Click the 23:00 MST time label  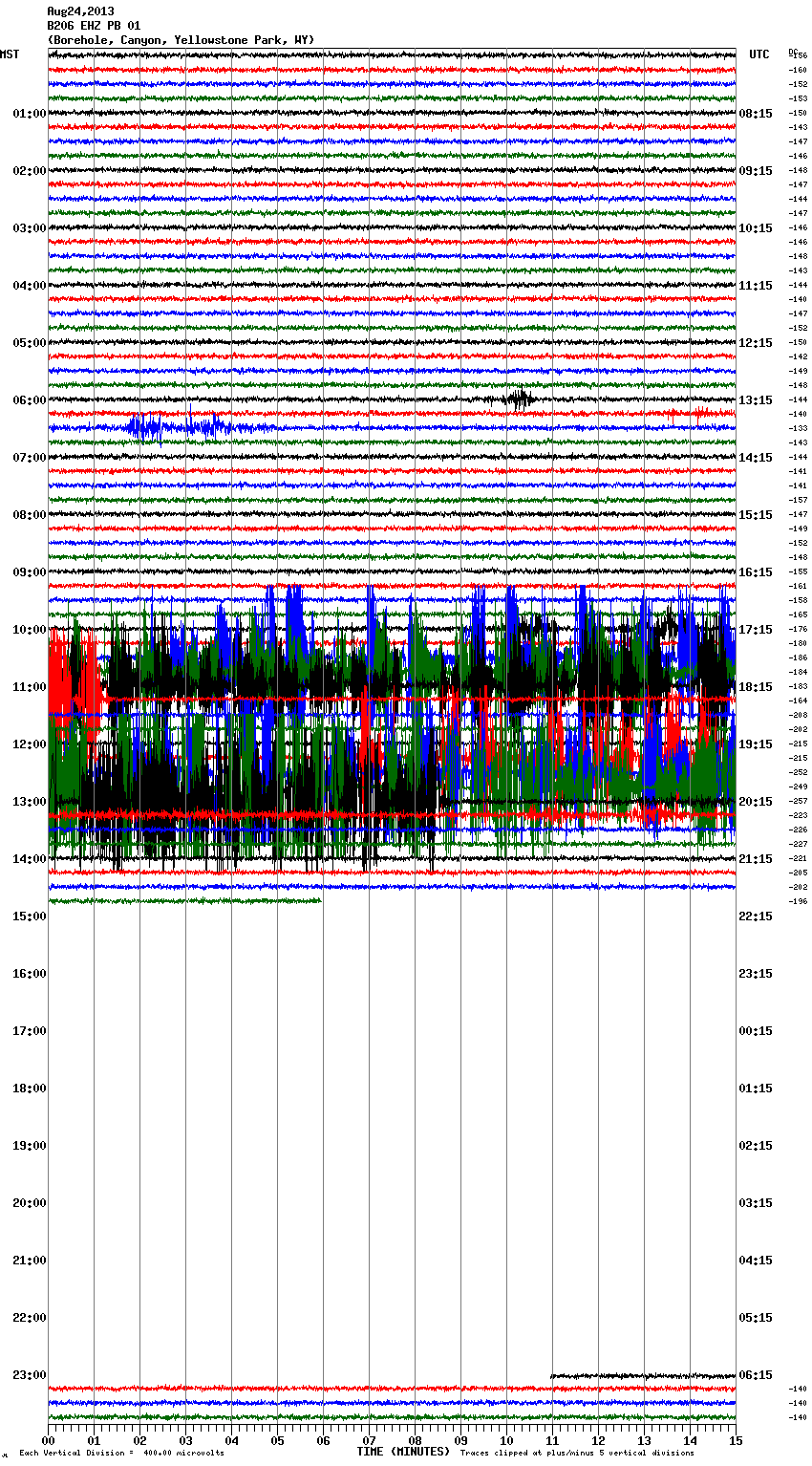[x=30, y=1375]
